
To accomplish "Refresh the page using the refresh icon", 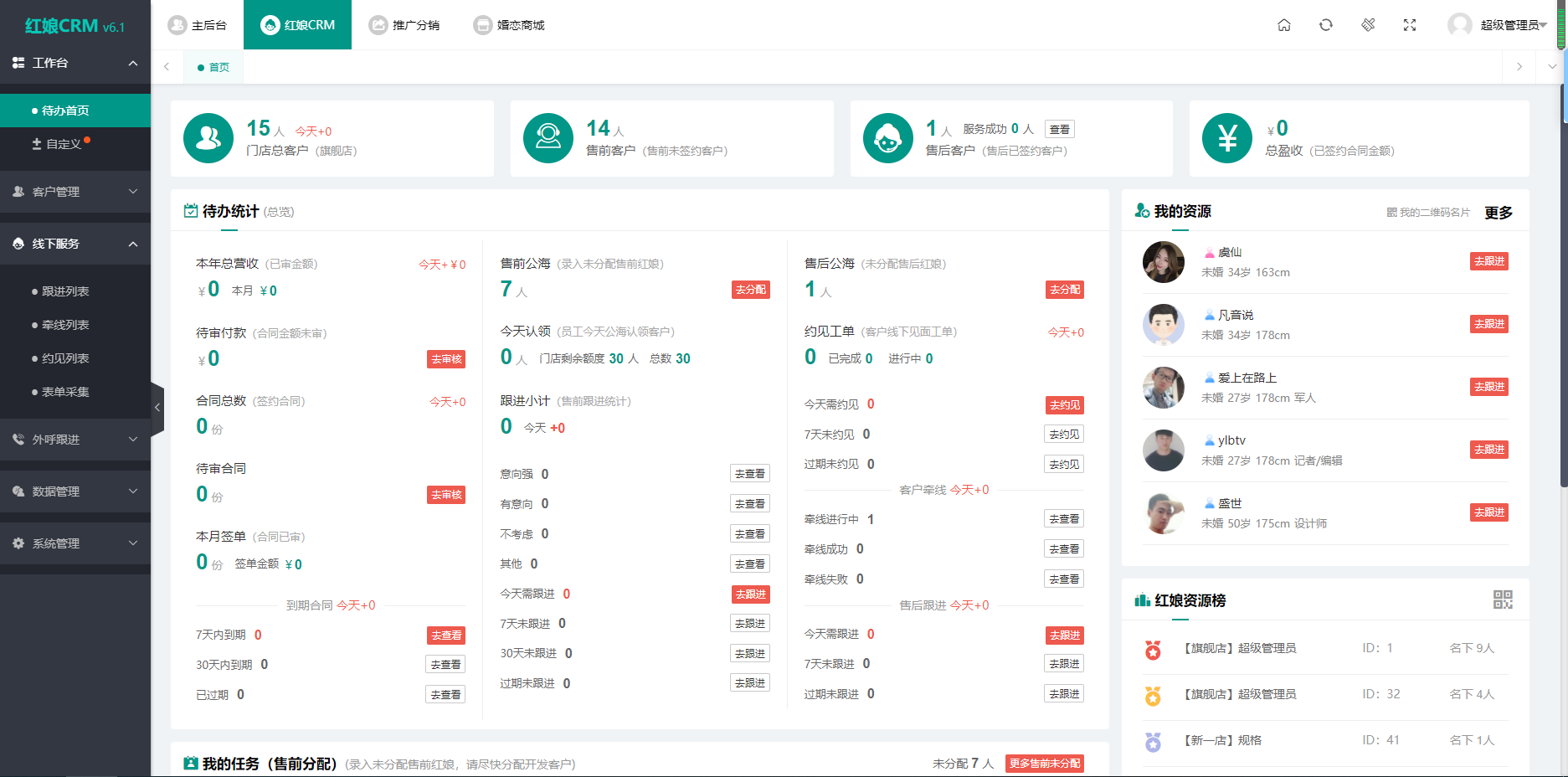I will coord(1326,25).
